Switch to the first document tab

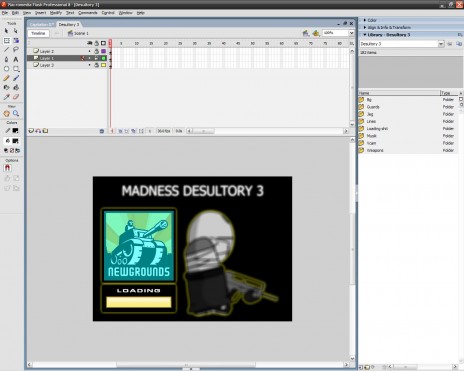(x=42, y=25)
